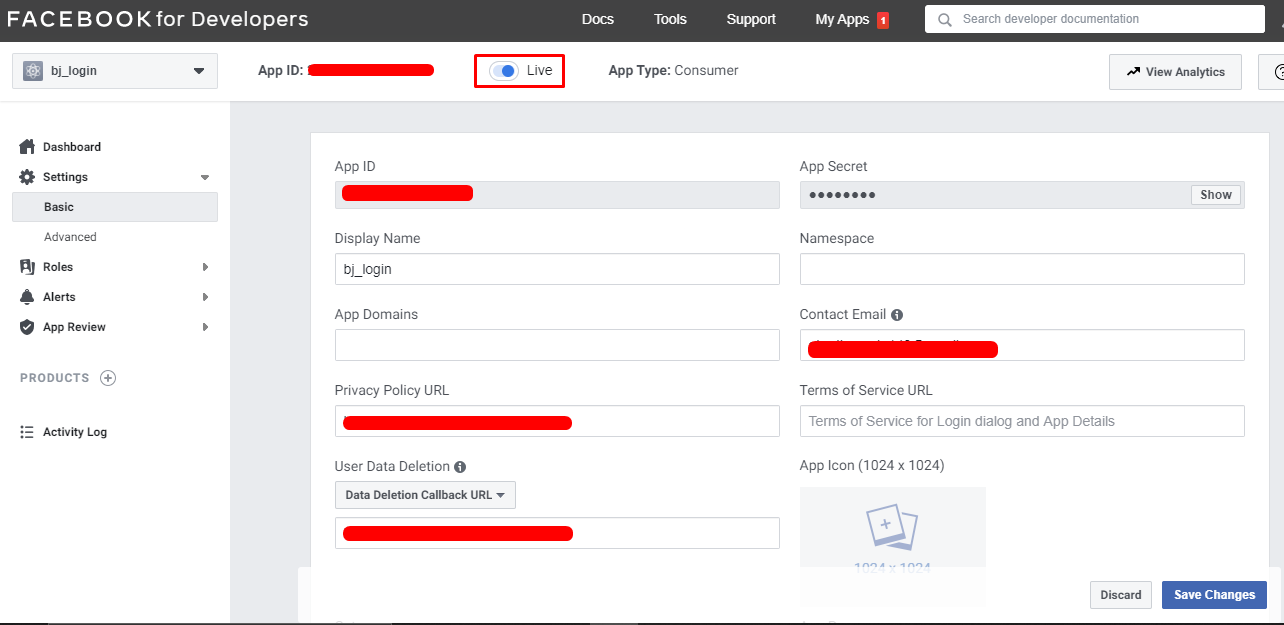Image resolution: width=1284 pixels, height=625 pixels.
Task: Open Alerts using the bell icon
Action: [27, 296]
